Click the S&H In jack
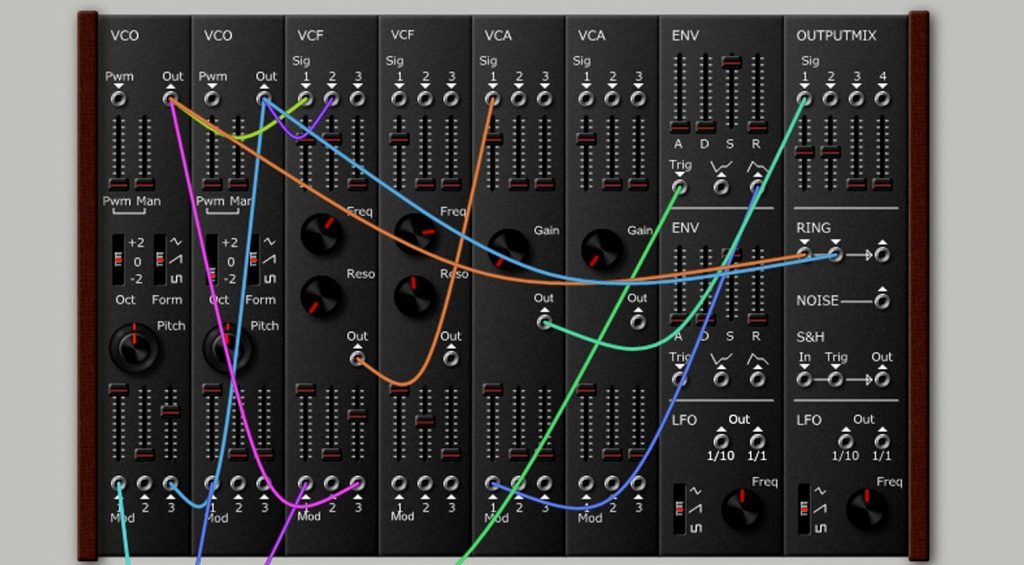Image resolution: width=1024 pixels, height=565 pixels. tap(804, 379)
